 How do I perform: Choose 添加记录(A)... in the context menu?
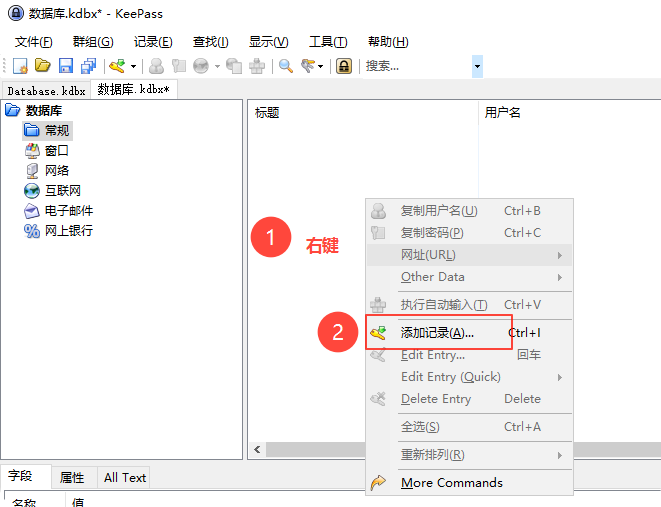pos(469,333)
